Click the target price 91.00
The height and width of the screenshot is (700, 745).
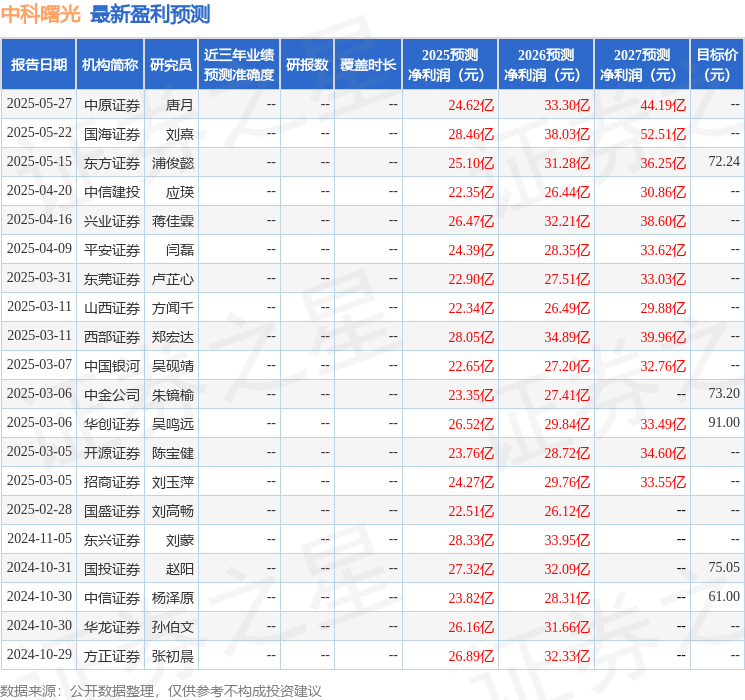click(x=724, y=422)
